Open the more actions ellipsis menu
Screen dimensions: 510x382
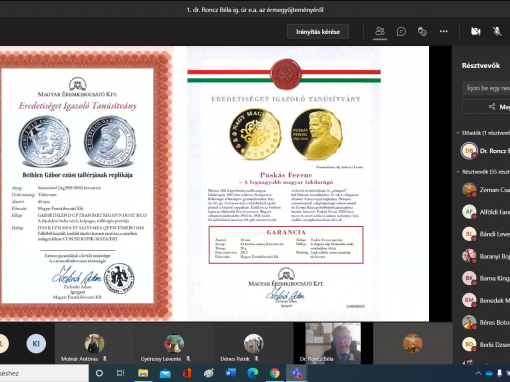(x=443, y=31)
